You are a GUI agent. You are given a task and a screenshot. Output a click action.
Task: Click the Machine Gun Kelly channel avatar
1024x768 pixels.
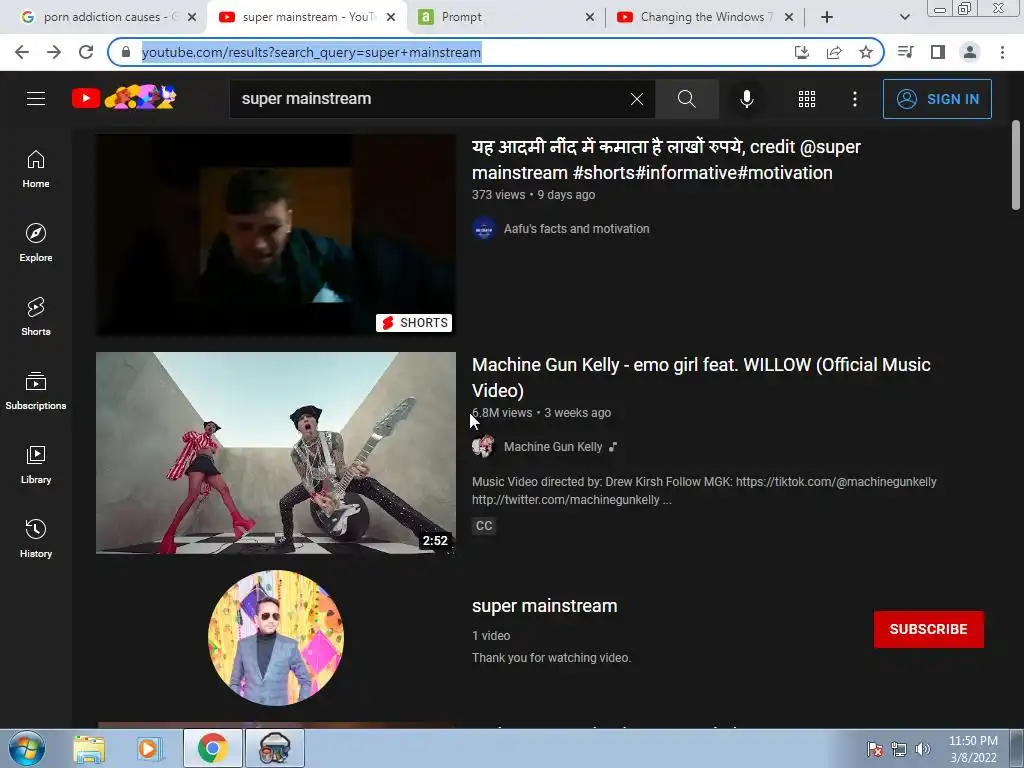[x=484, y=447]
